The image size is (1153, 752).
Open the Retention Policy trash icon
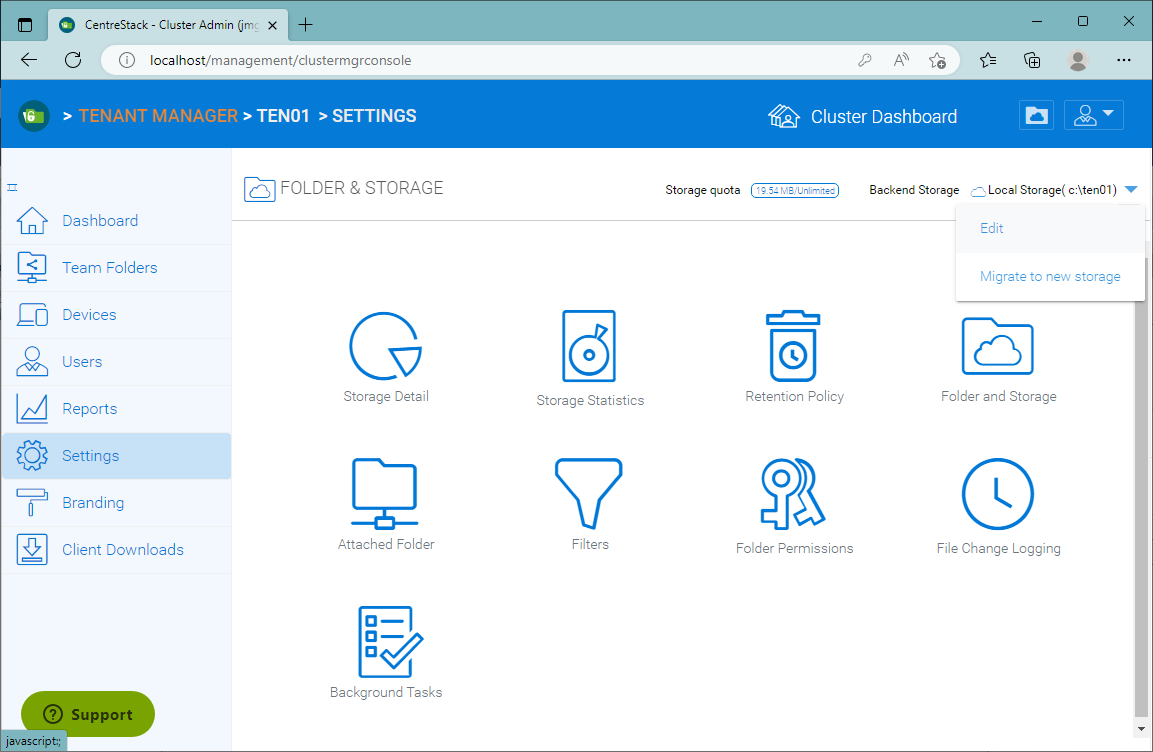pyautogui.click(x=793, y=346)
